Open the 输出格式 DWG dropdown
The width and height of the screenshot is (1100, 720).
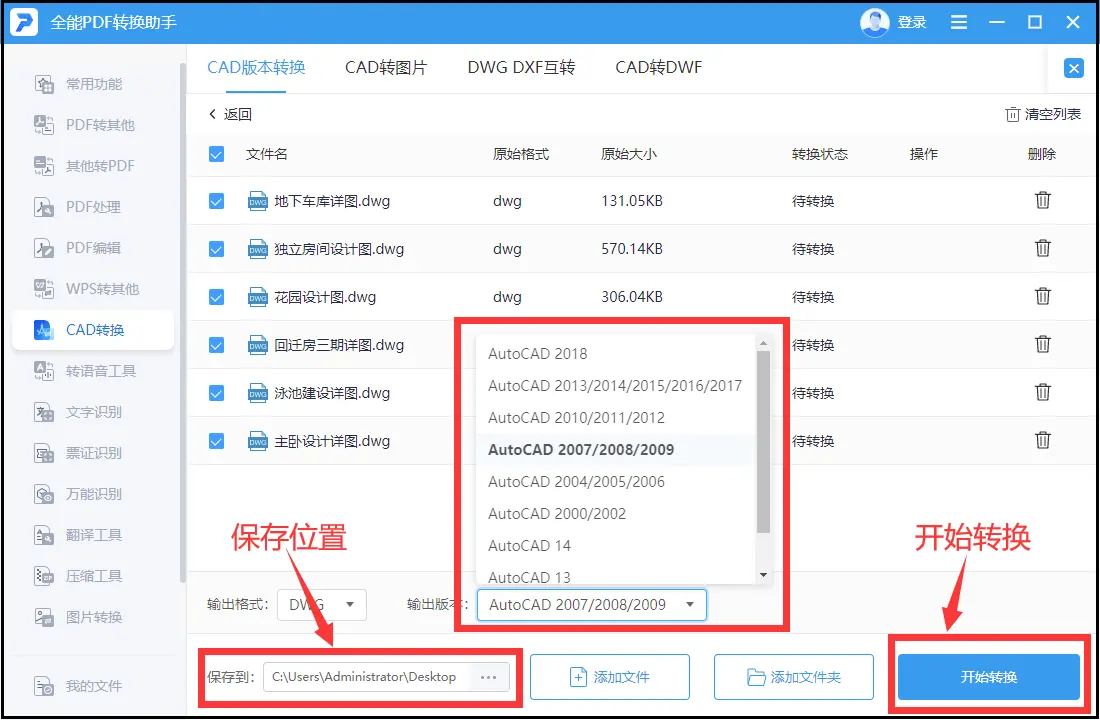[322, 604]
